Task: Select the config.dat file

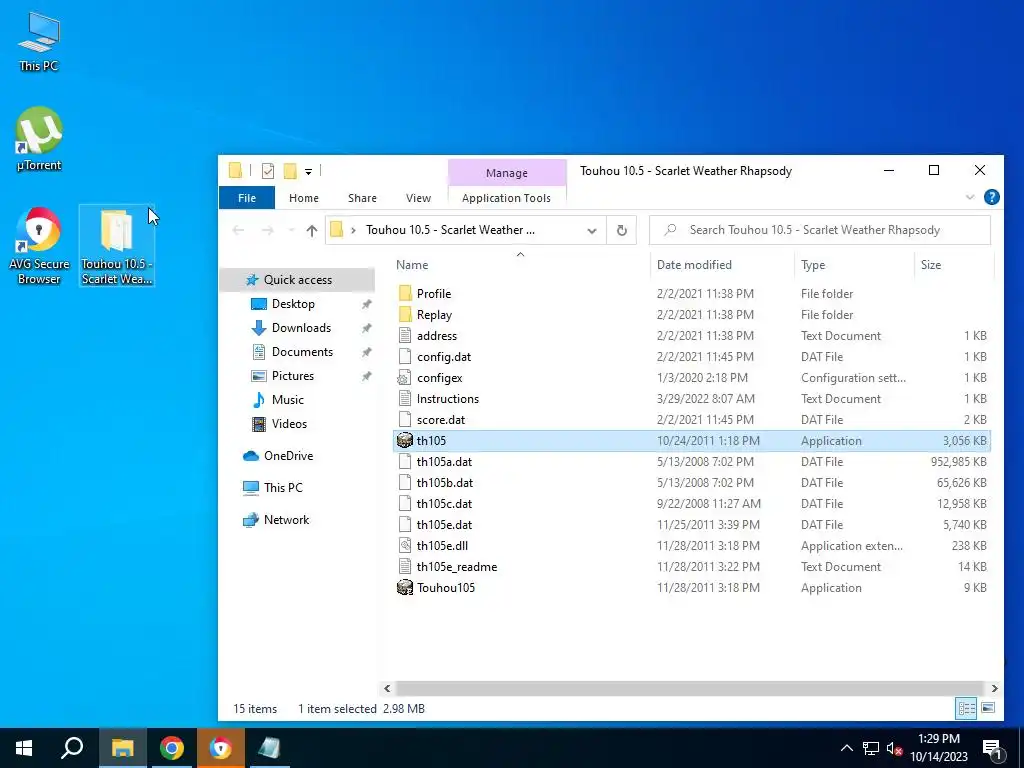Action: (x=691, y=357)
